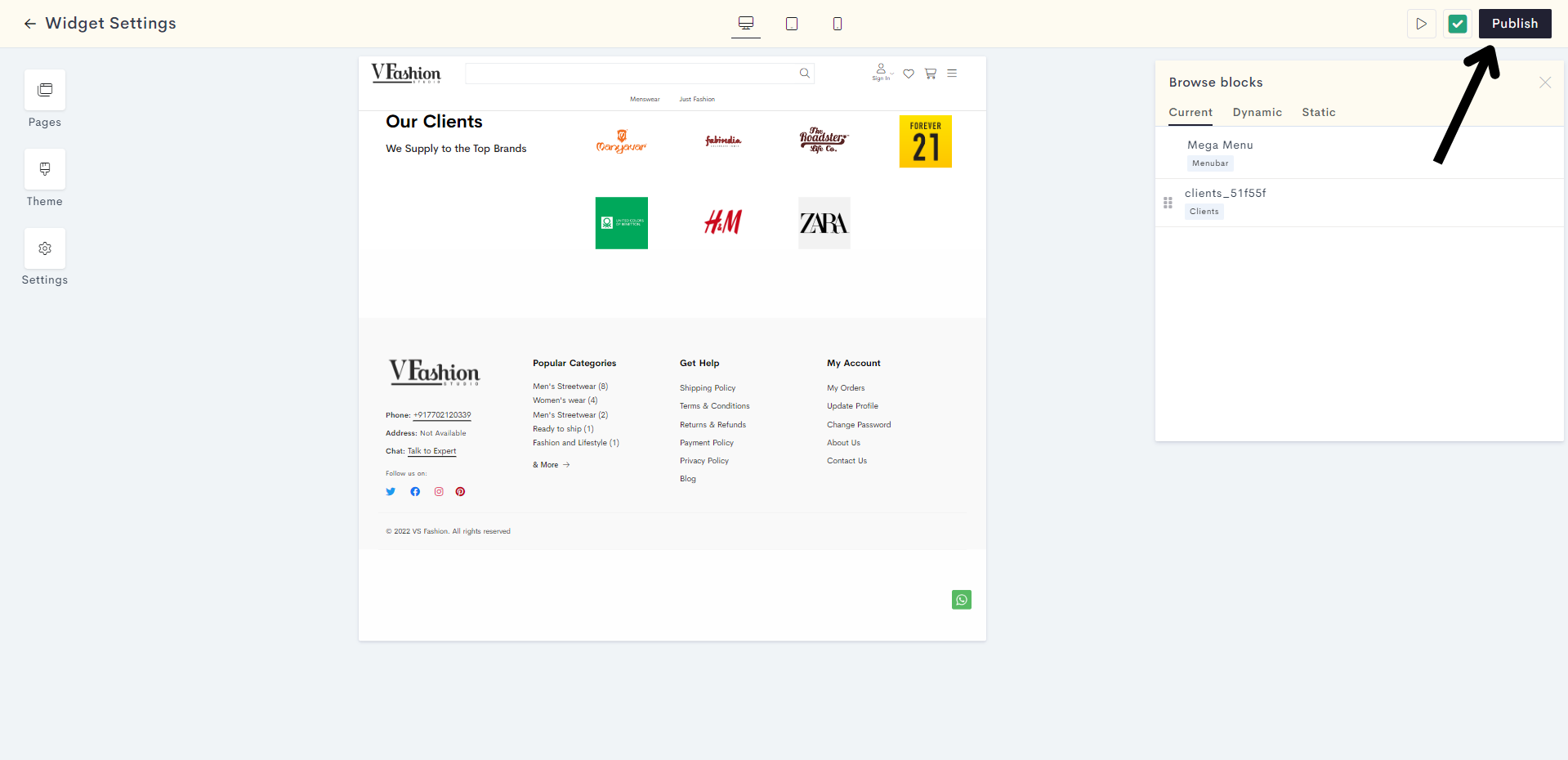This screenshot has height=760, width=1568.
Task: Click the Menubar tag
Action: coord(1210,163)
